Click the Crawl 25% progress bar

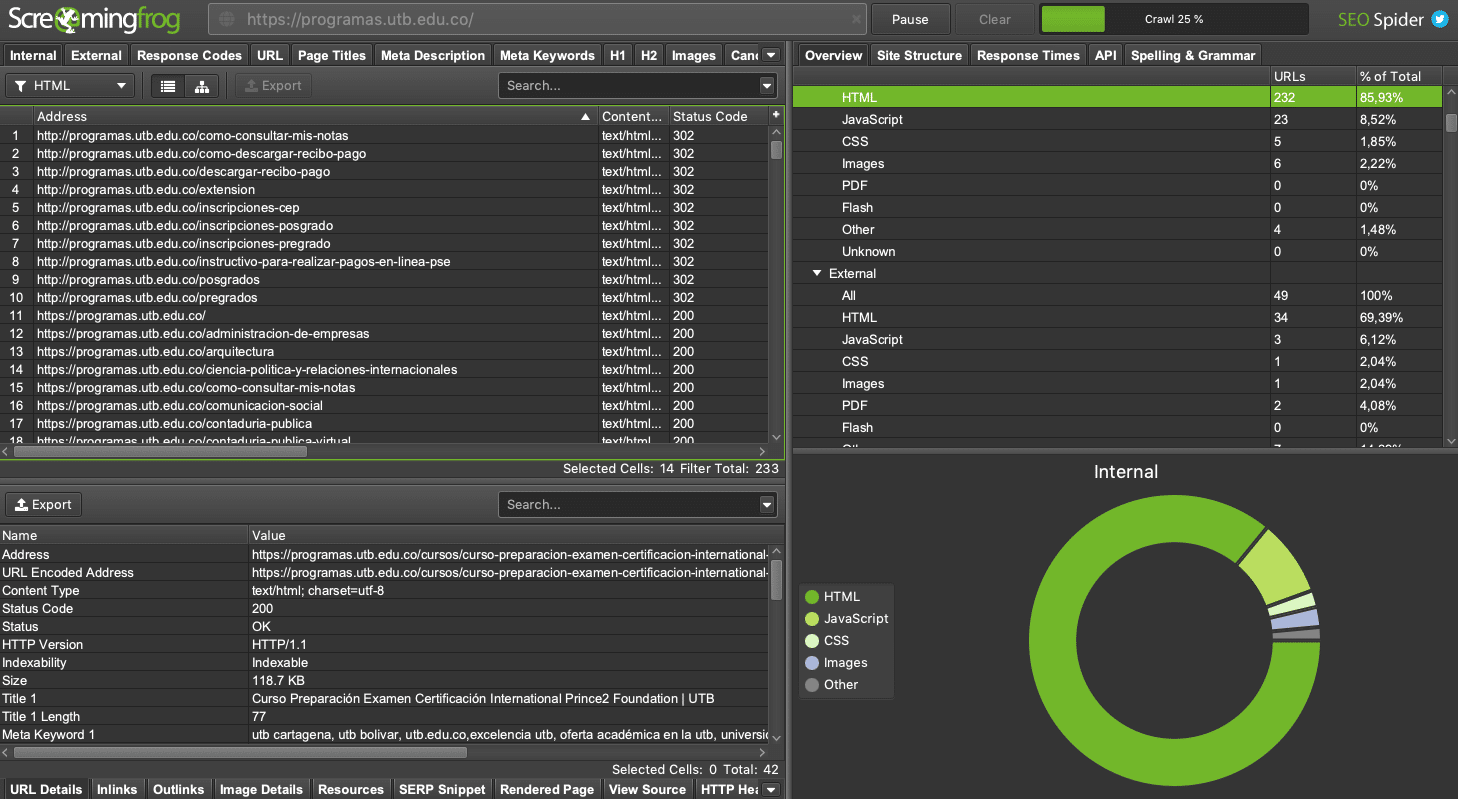1174,19
